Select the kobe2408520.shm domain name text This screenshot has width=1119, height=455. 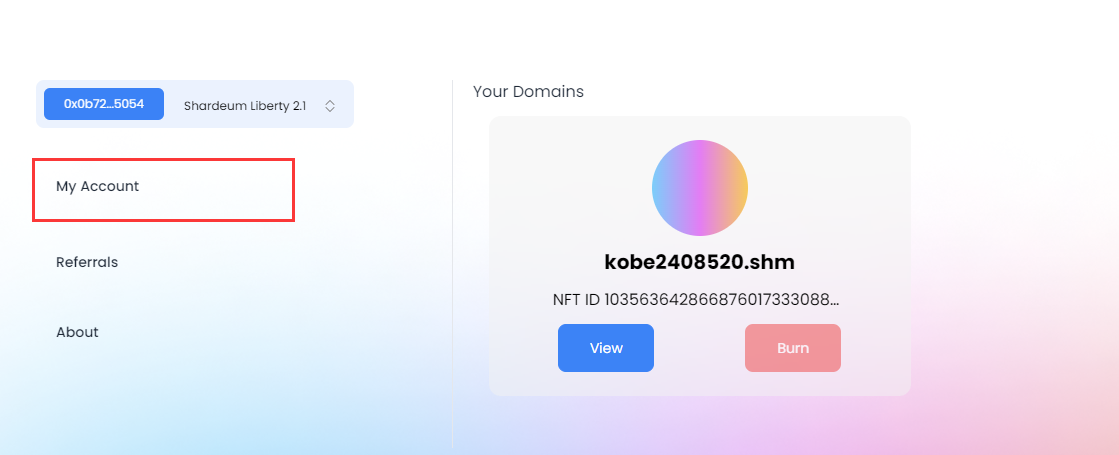point(699,262)
